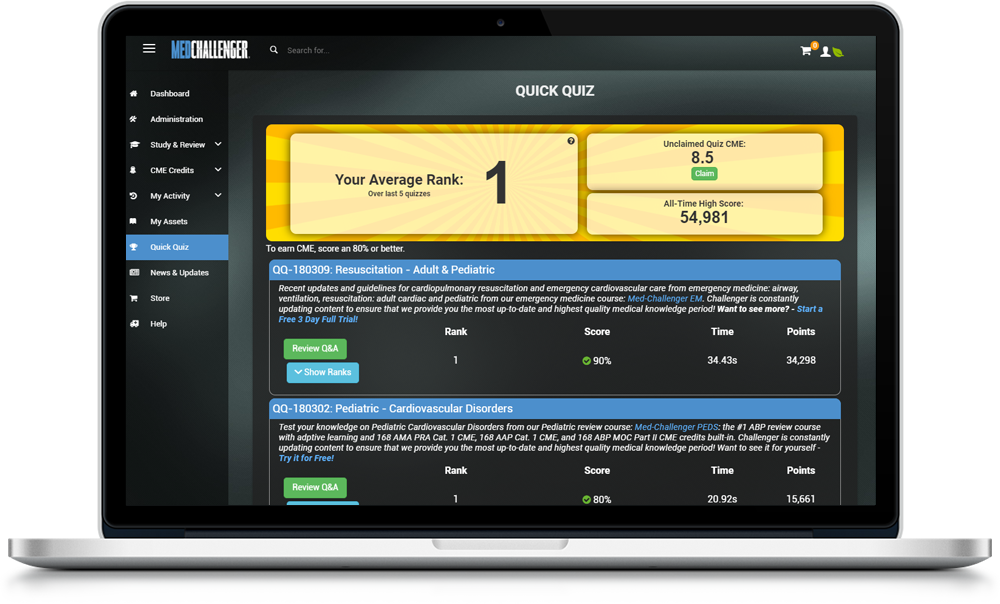
Task: Click the Quick Quiz trophy icon
Action: (x=134, y=247)
